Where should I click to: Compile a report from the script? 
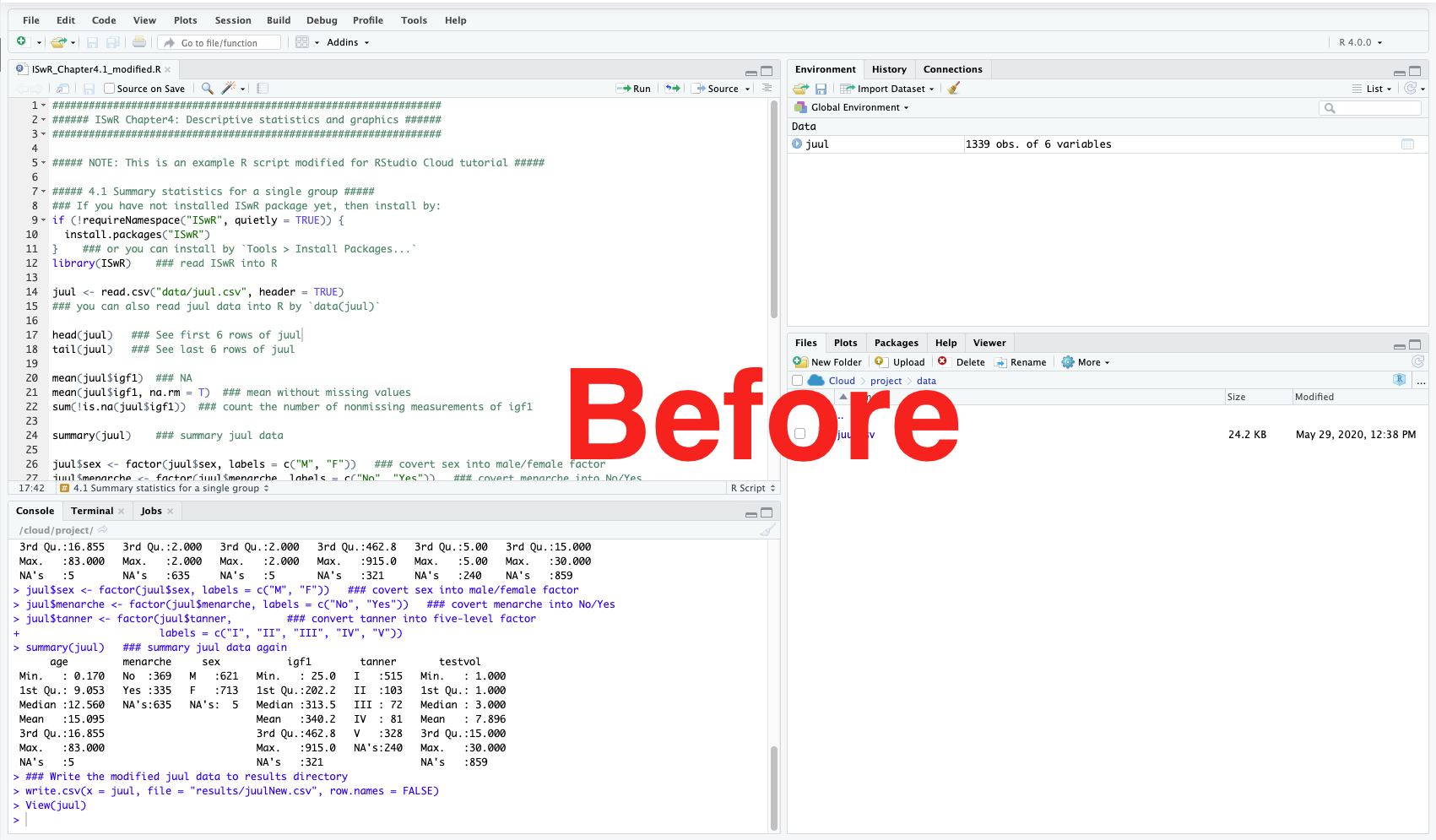pos(262,88)
